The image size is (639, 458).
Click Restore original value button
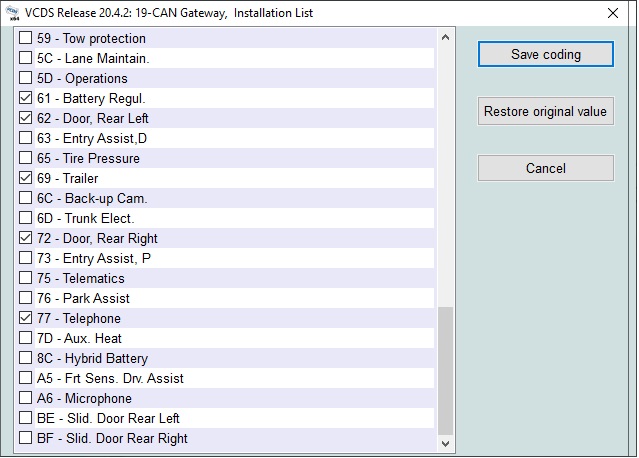(546, 111)
